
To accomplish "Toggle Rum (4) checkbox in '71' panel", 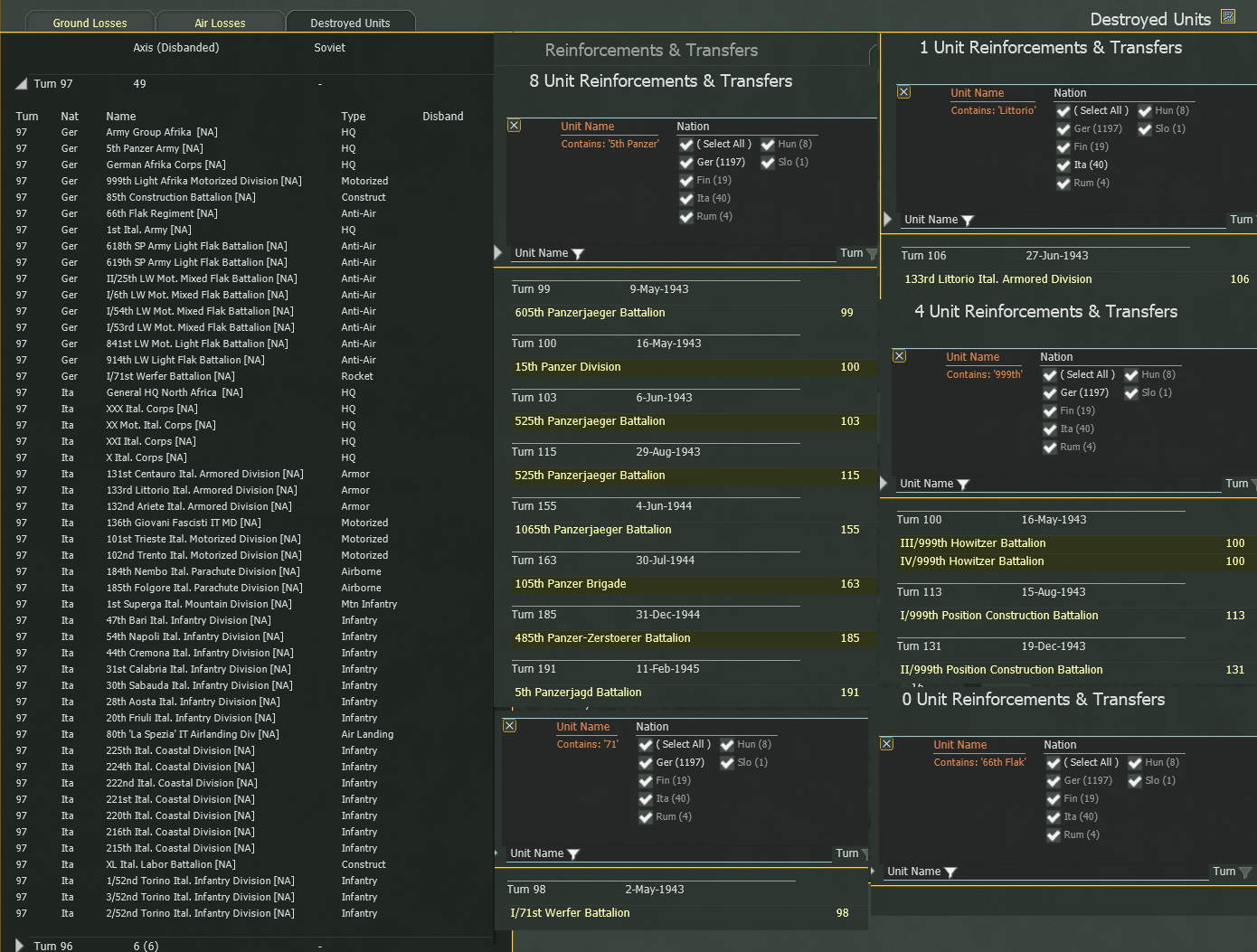I will [646, 817].
